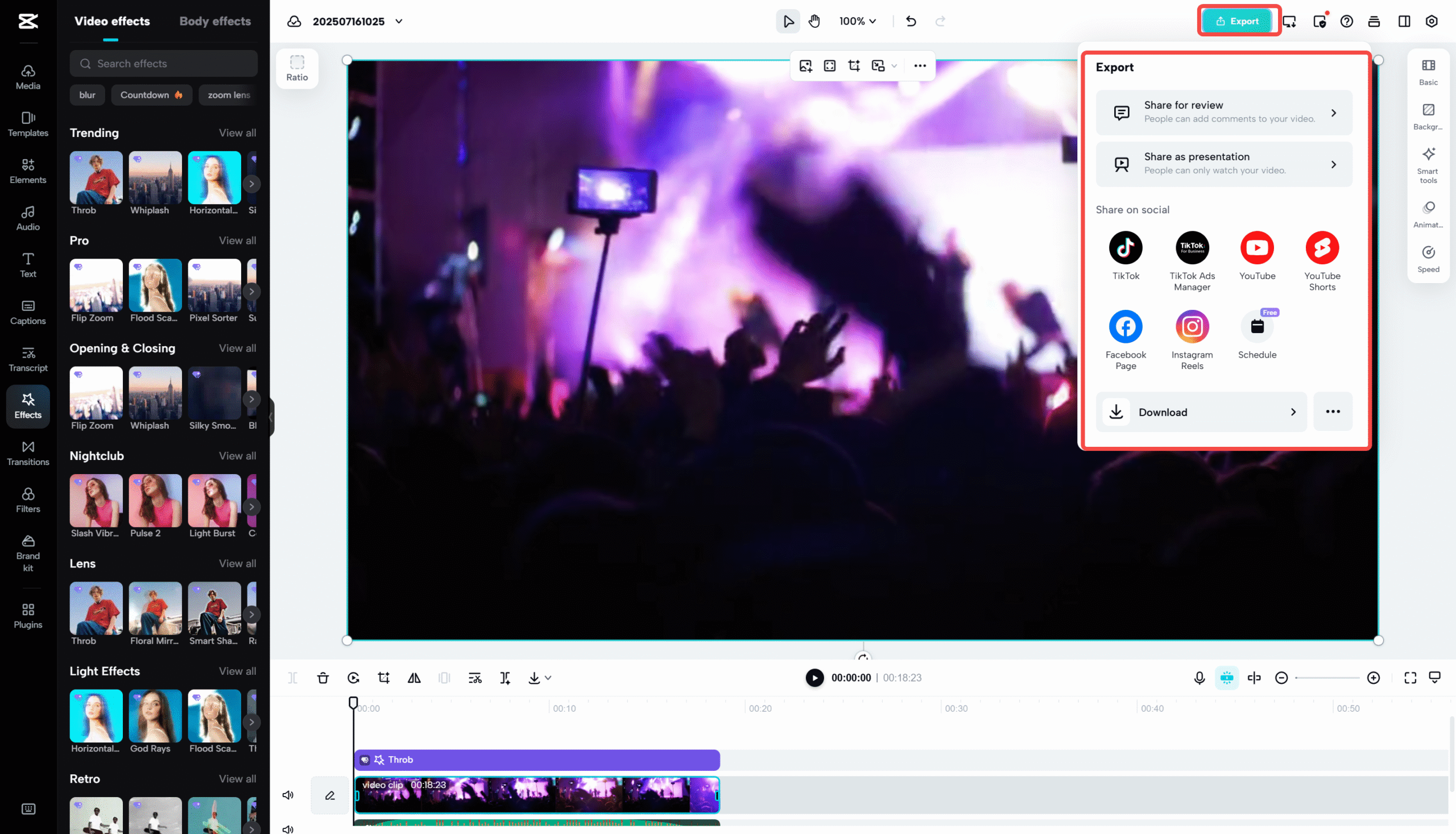This screenshot has width=1456, height=834.
Task: Open Smart tools in right panel
Action: pos(1428,165)
